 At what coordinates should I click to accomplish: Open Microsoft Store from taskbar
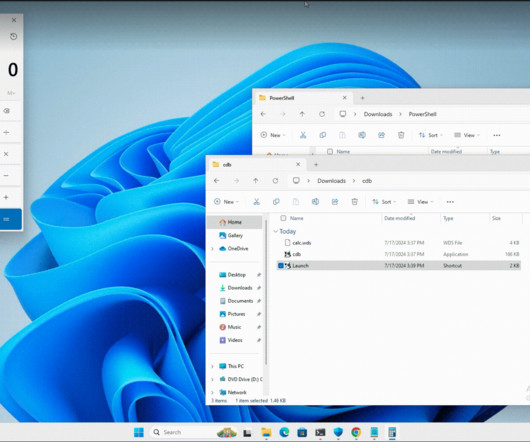click(302, 432)
